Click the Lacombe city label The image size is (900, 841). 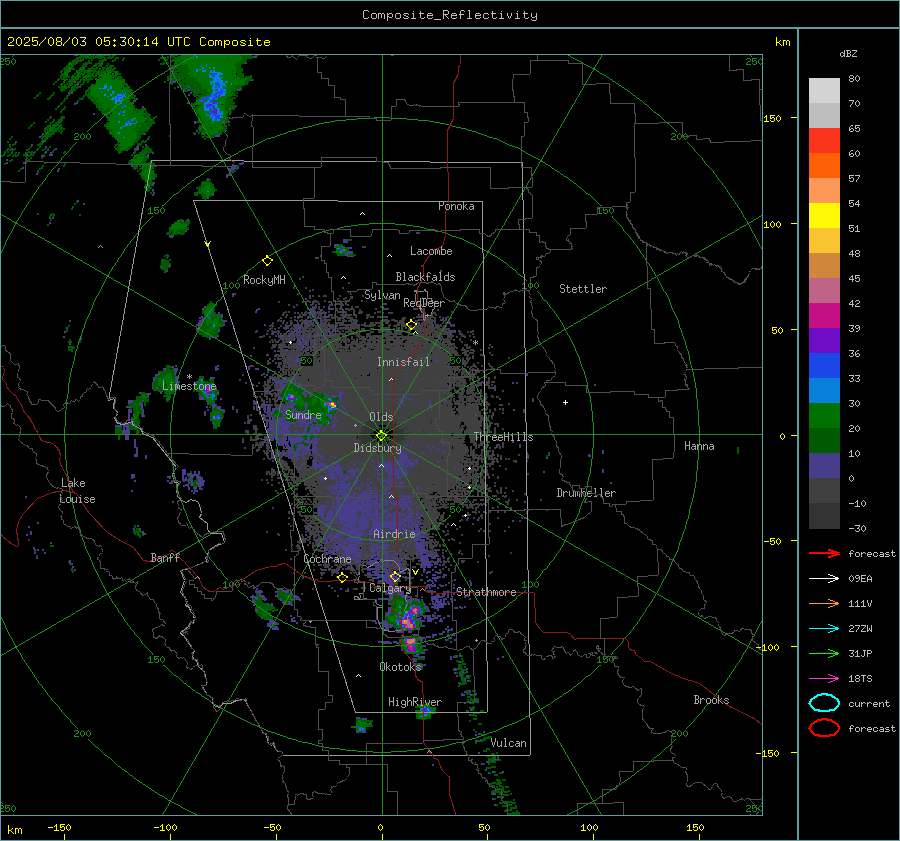click(431, 251)
